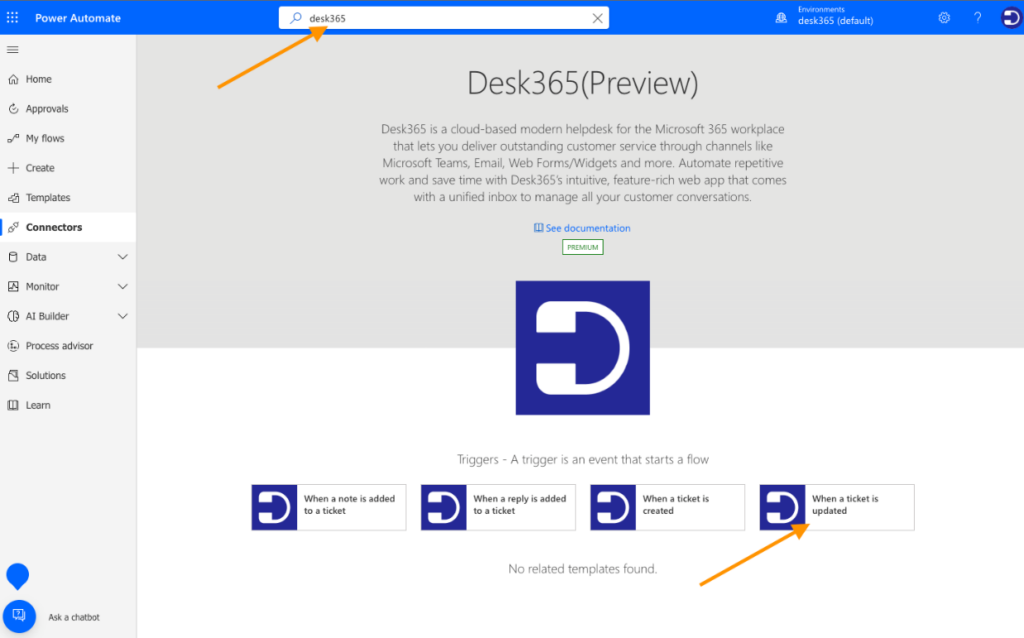
Task: Choose "When a ticket is updated" trigger
Action: 837,507
